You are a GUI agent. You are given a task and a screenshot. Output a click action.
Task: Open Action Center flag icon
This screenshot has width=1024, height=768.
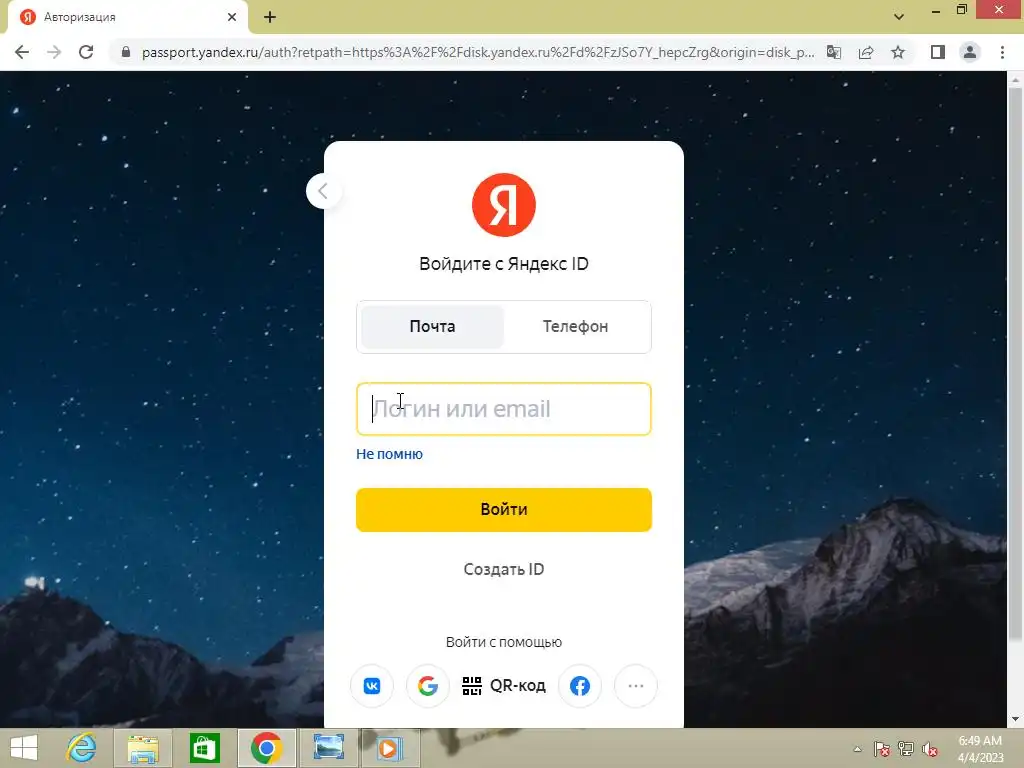click(882, 749)
